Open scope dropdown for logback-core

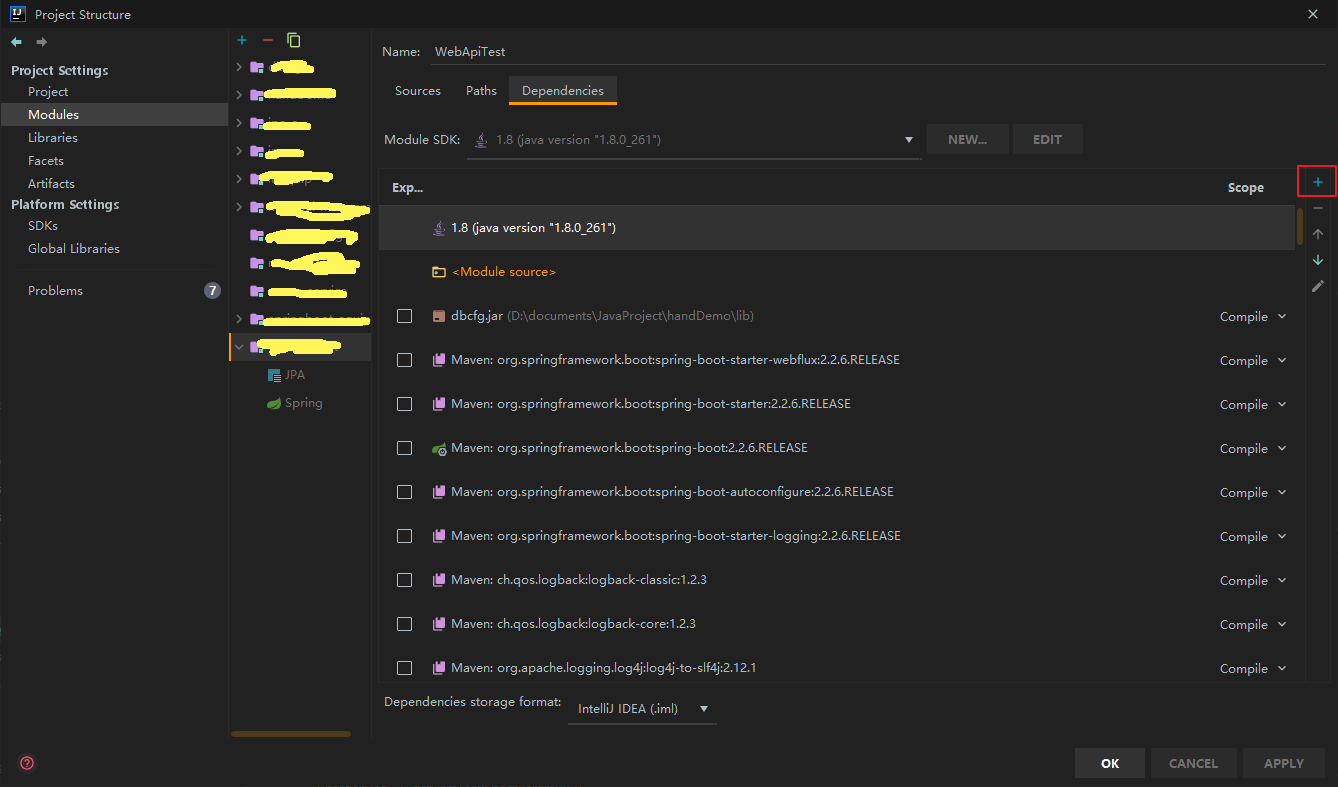pos(1253,625)
